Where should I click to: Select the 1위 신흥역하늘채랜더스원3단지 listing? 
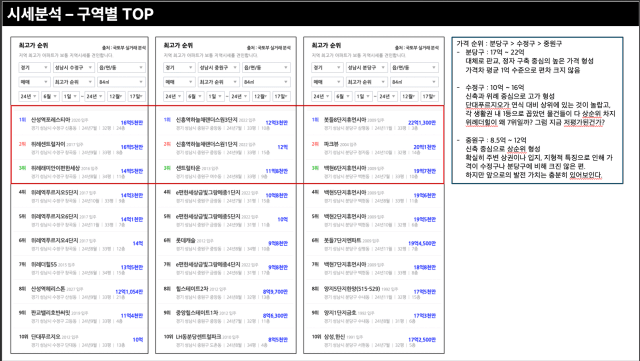pos(226,123)
